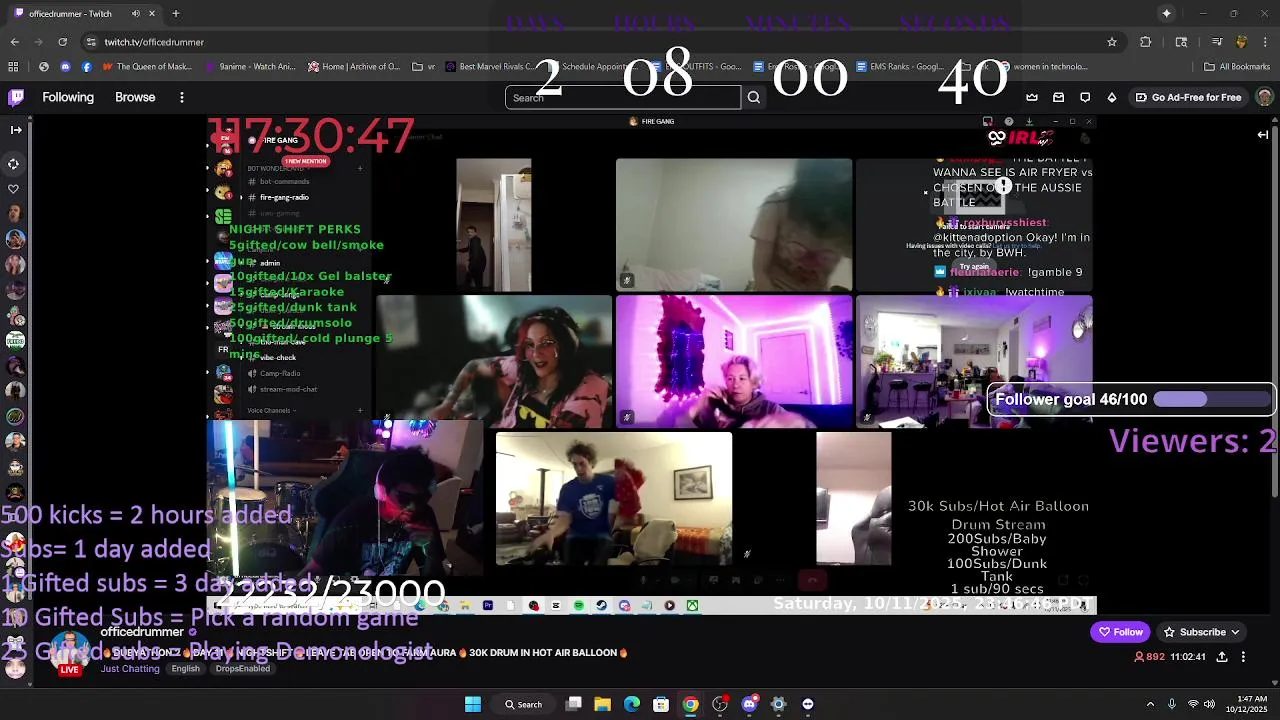The width and height of the screenshot is (1280, 720).
Task: Click into the Twitch search field
Action: click(623, 97)
